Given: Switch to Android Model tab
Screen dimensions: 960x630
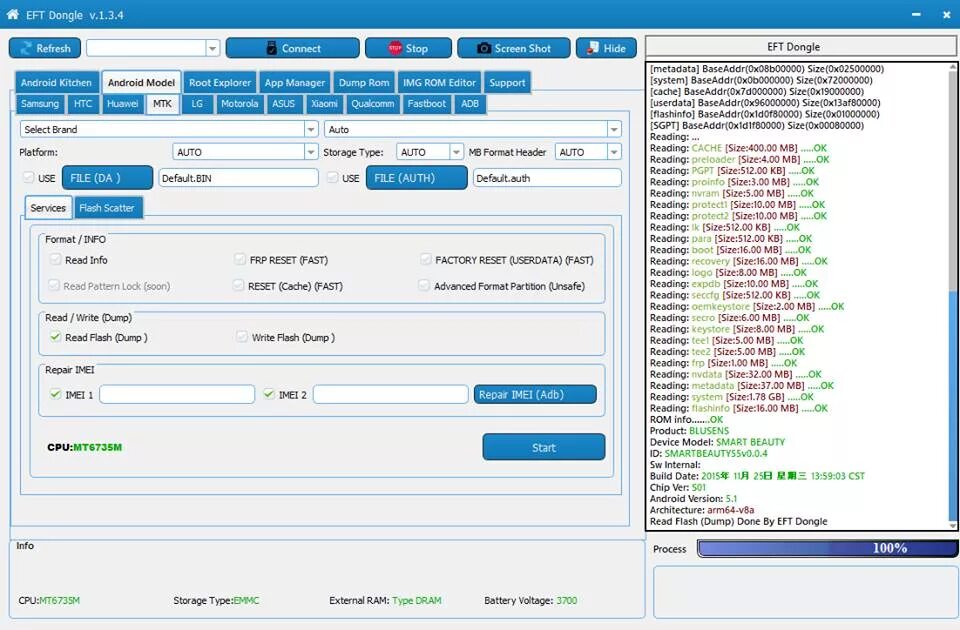Looking at the screenshot, I should (141, 83).
